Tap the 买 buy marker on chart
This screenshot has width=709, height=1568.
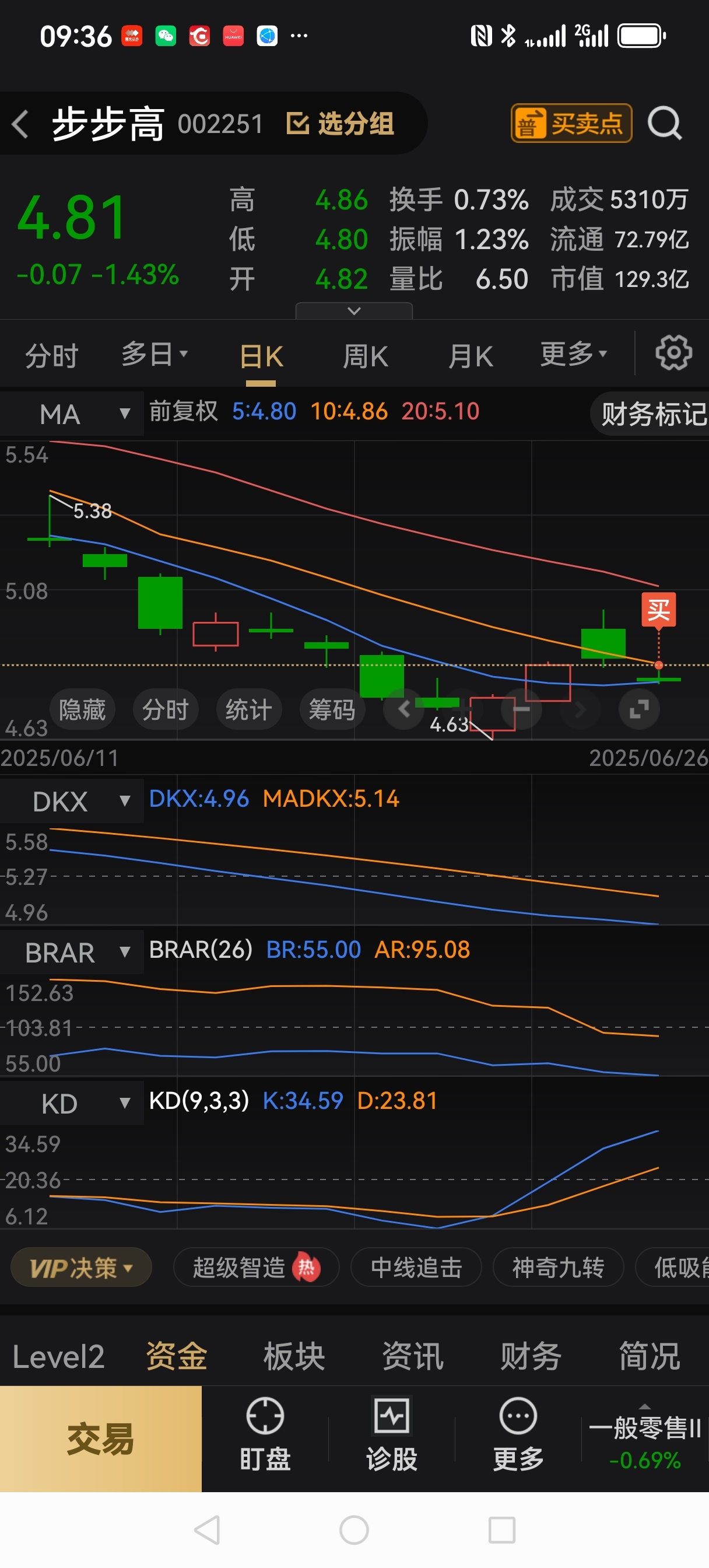[658, 610]
